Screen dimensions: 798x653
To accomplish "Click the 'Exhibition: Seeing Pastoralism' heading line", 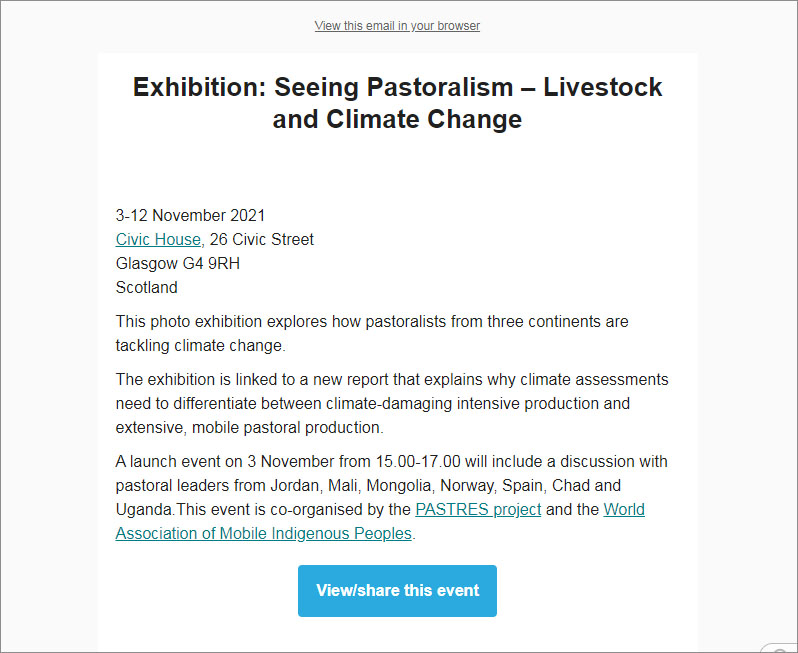I will click(x=397, y=87).
